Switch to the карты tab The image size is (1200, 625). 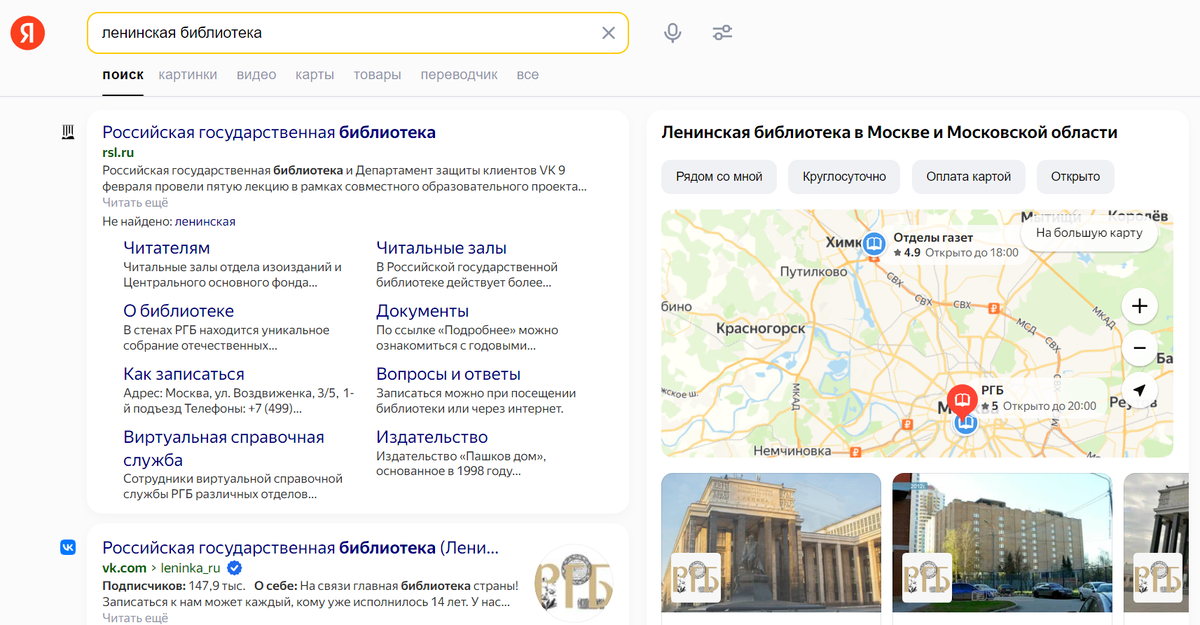315,75
